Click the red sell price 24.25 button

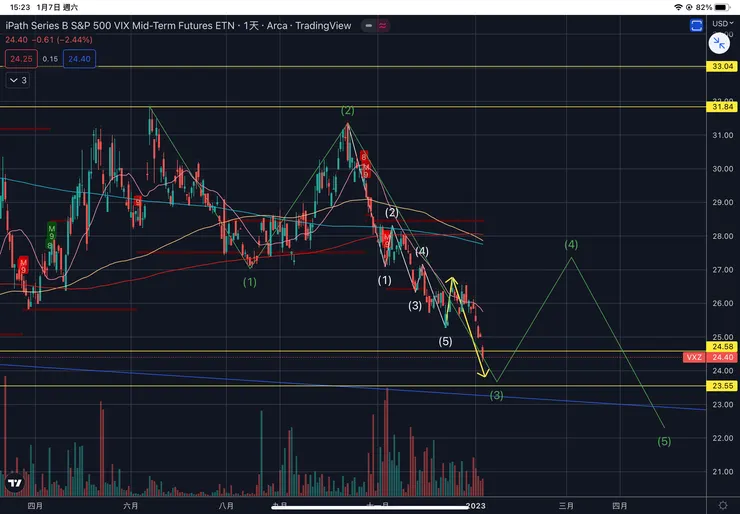pos(21,59)
